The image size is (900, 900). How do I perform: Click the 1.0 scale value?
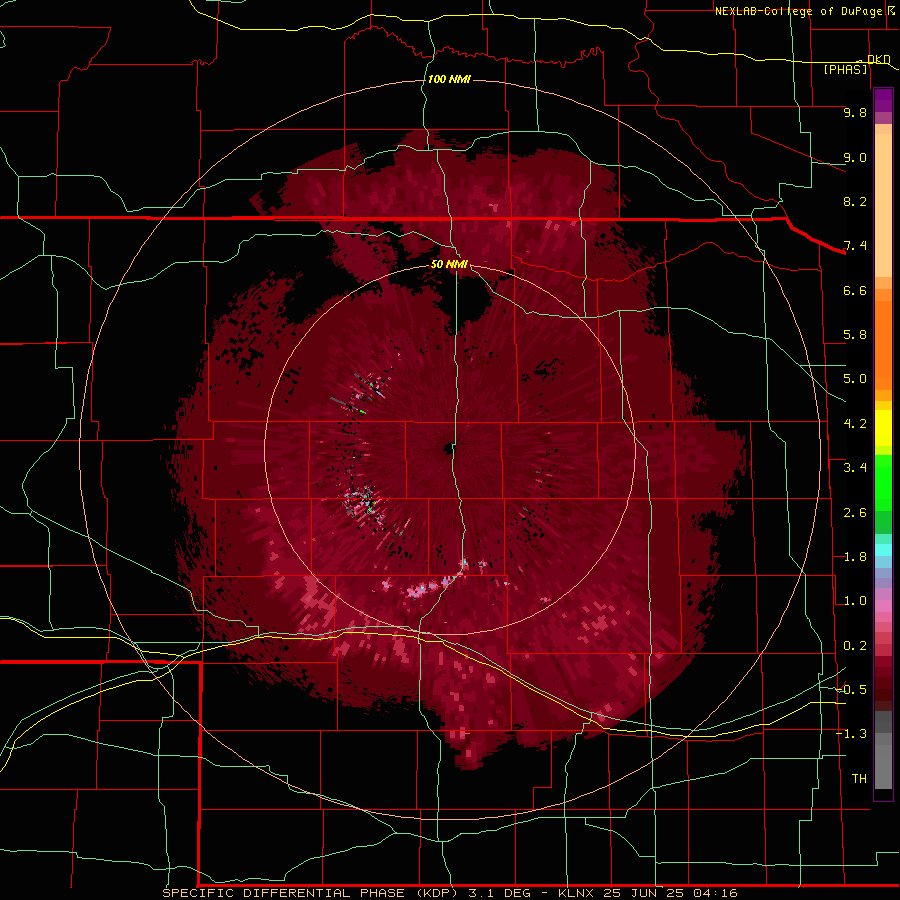[x=855, y=601]
